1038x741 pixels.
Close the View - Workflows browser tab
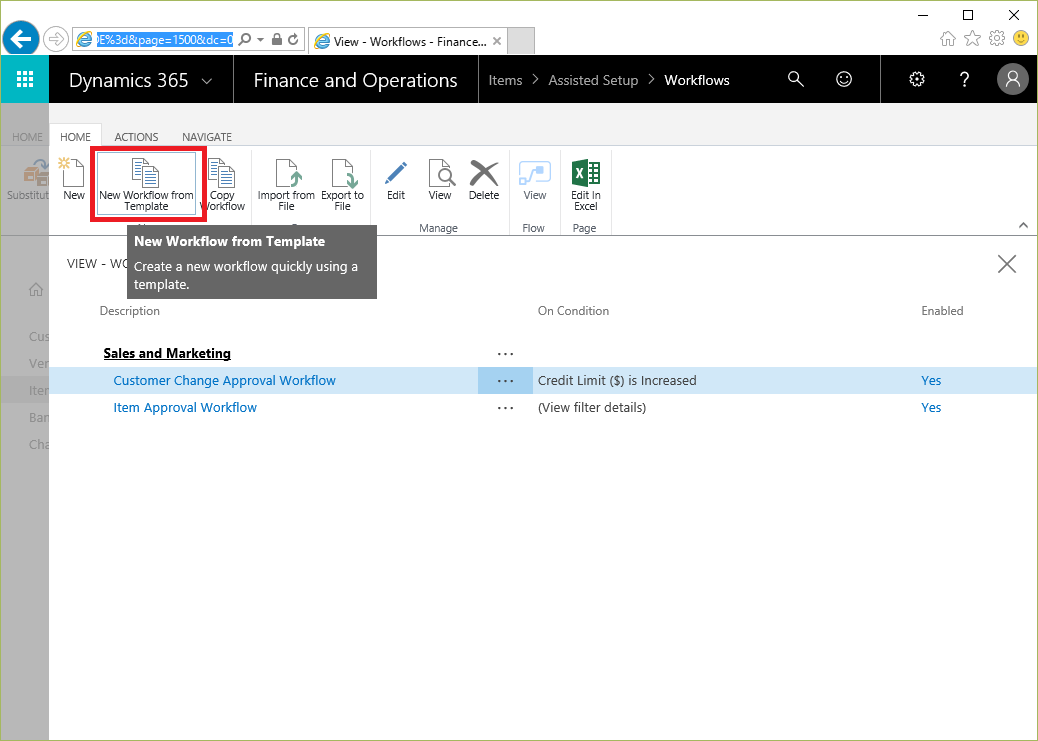coord(497,41)
